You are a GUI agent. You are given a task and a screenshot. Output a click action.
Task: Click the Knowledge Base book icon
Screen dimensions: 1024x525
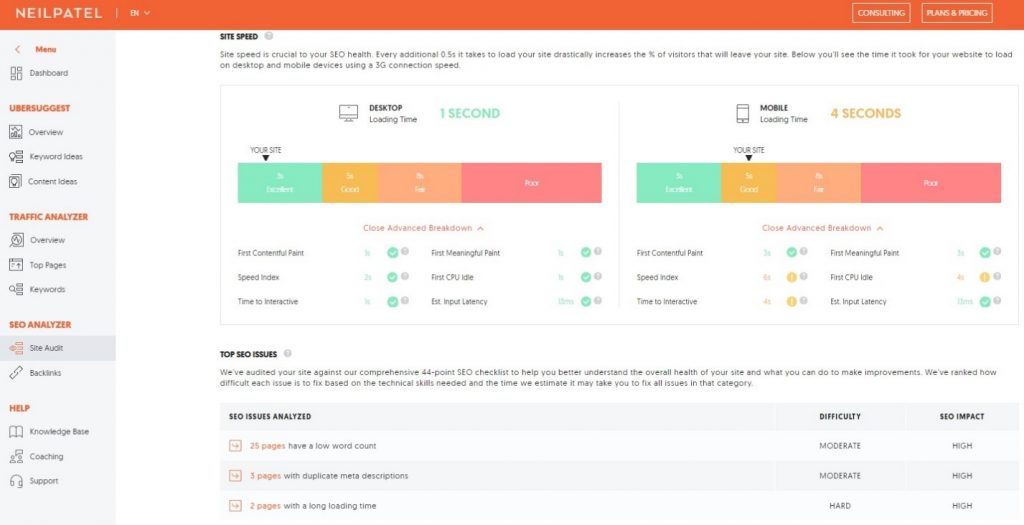click(x=16, y=432)
